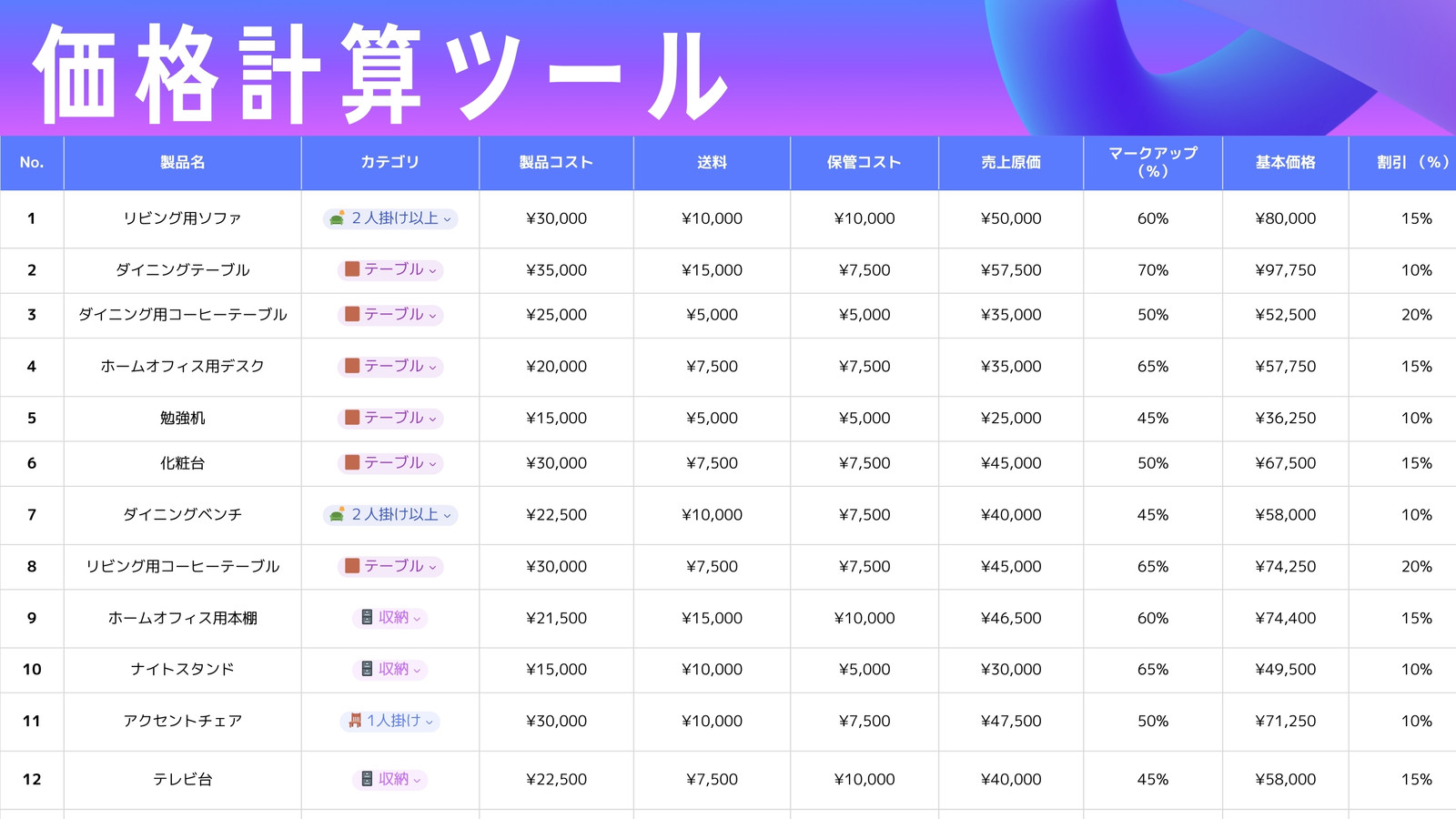Select the 基本価格 column header
The width and height of the screenshot is (1456, 819).
pos(1286,163)
